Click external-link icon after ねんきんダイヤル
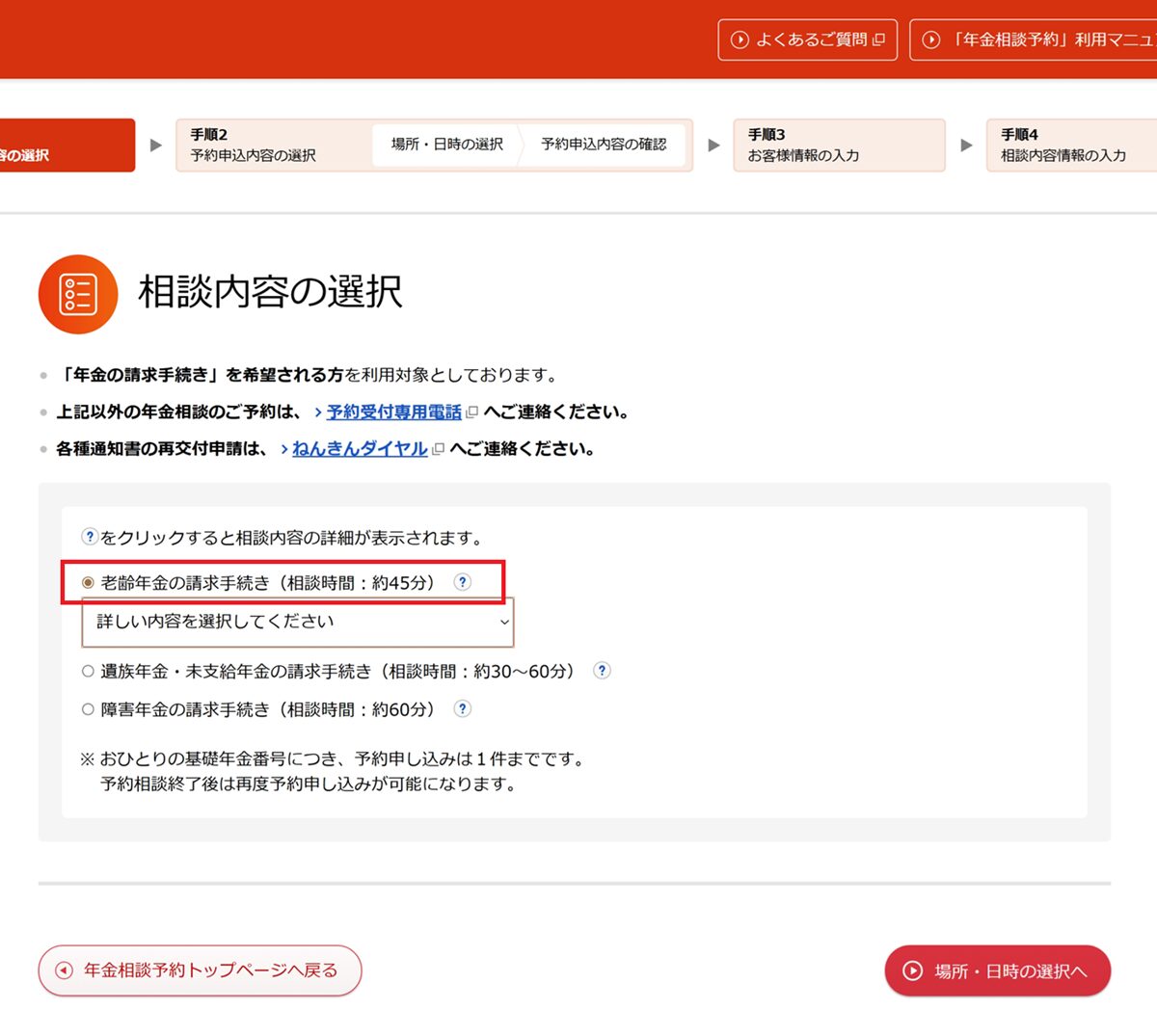The height and width of the screenshot is (1036, 1157). pyautogui.click(x=438, y=449)
